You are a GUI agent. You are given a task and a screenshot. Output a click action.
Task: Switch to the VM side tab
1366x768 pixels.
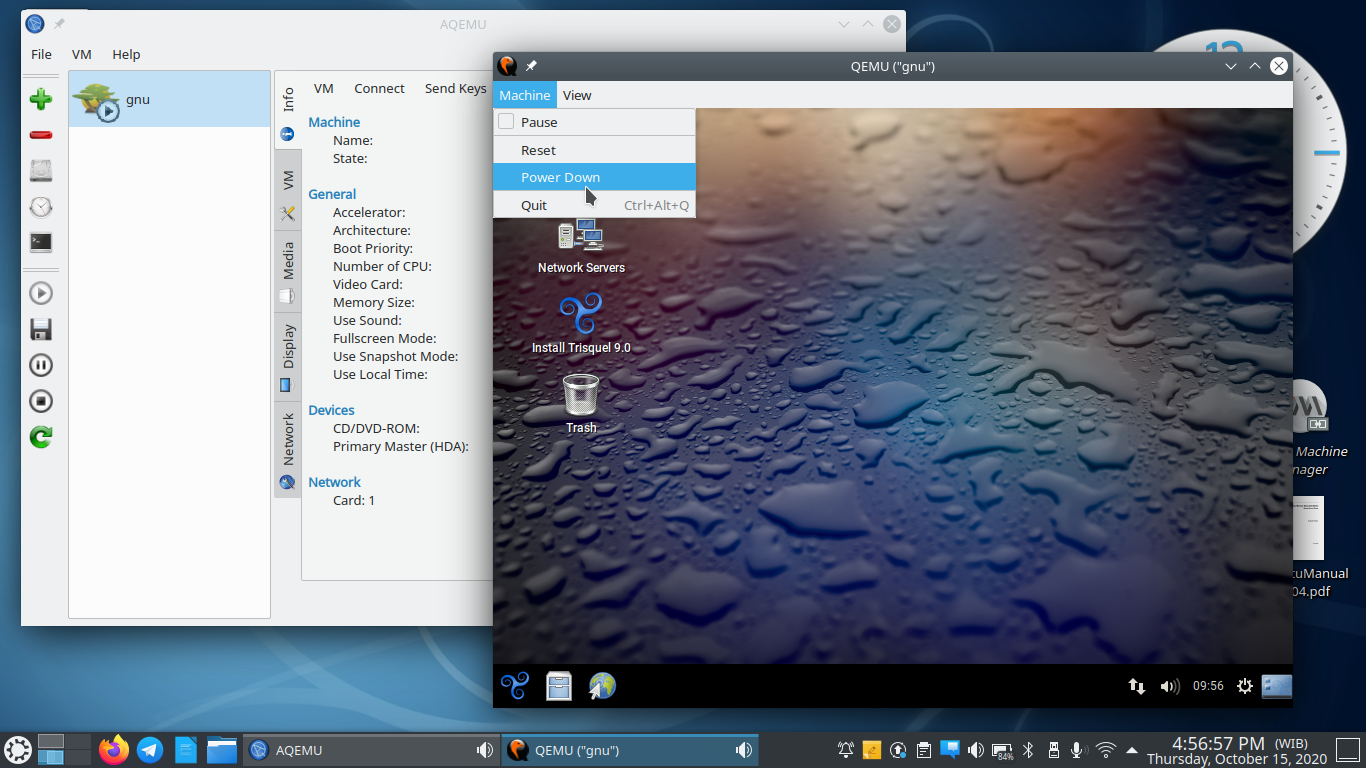click(x=288, y=191)
